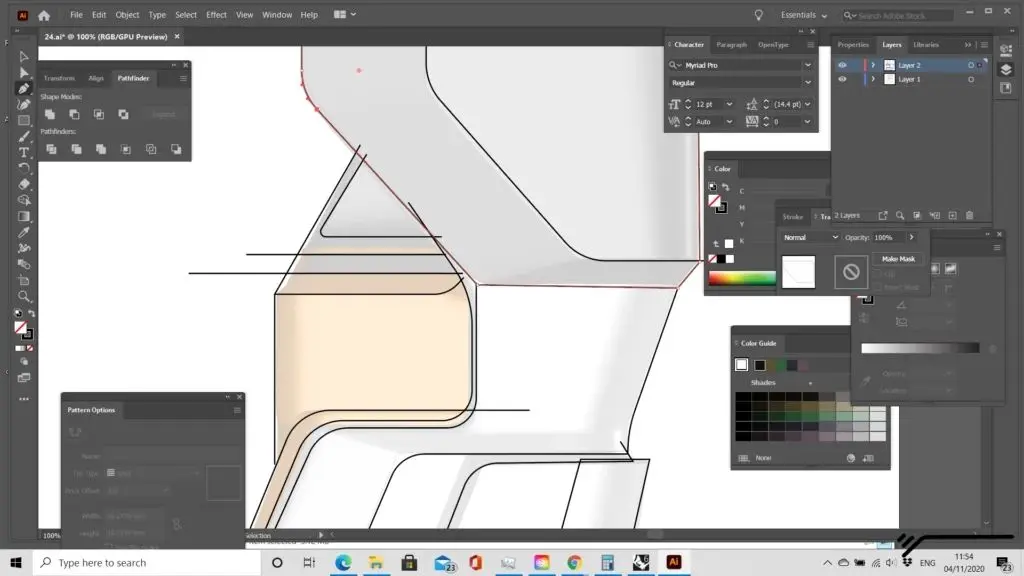
Task: Open font size 12 pt dropdown
Action: 729,104
